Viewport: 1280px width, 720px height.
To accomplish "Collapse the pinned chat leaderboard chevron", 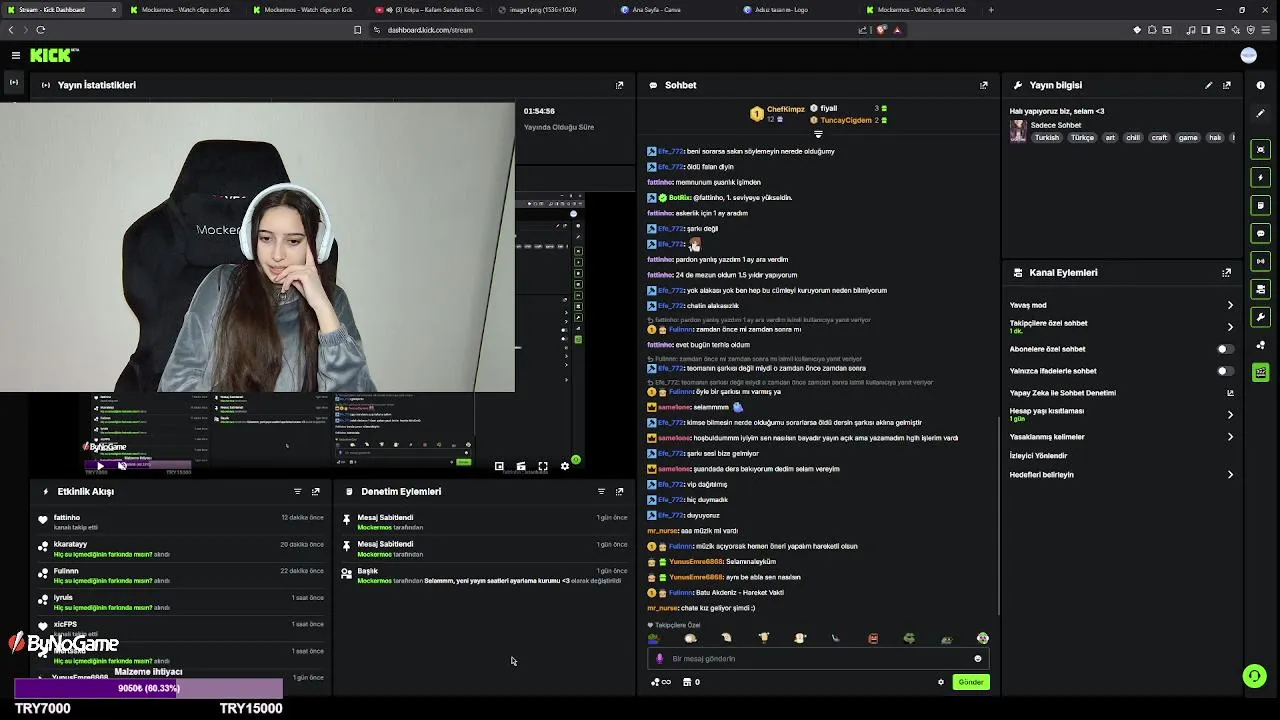I will [x=818, y=134].
